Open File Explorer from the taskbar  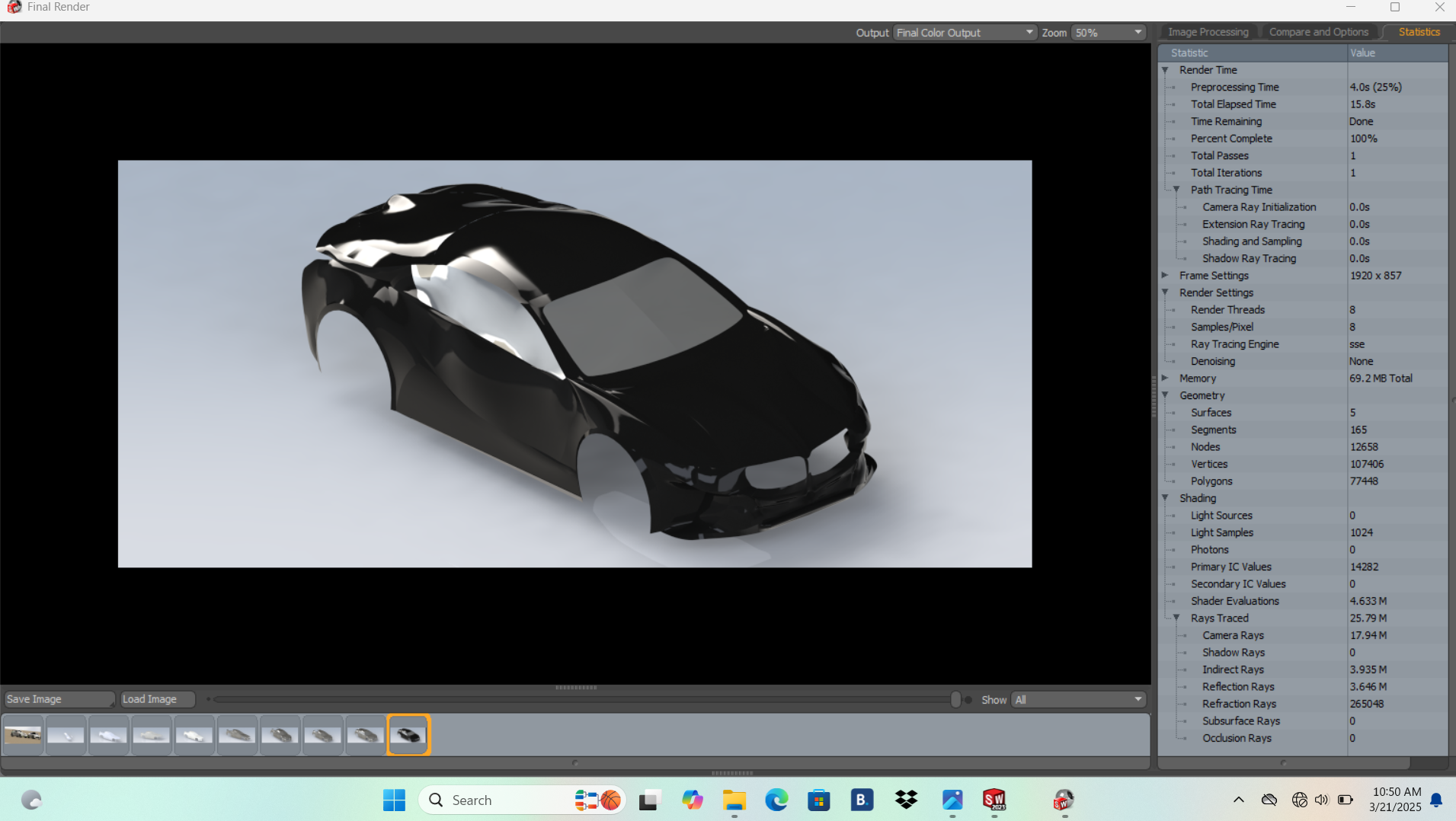click(x=734, y=800)
